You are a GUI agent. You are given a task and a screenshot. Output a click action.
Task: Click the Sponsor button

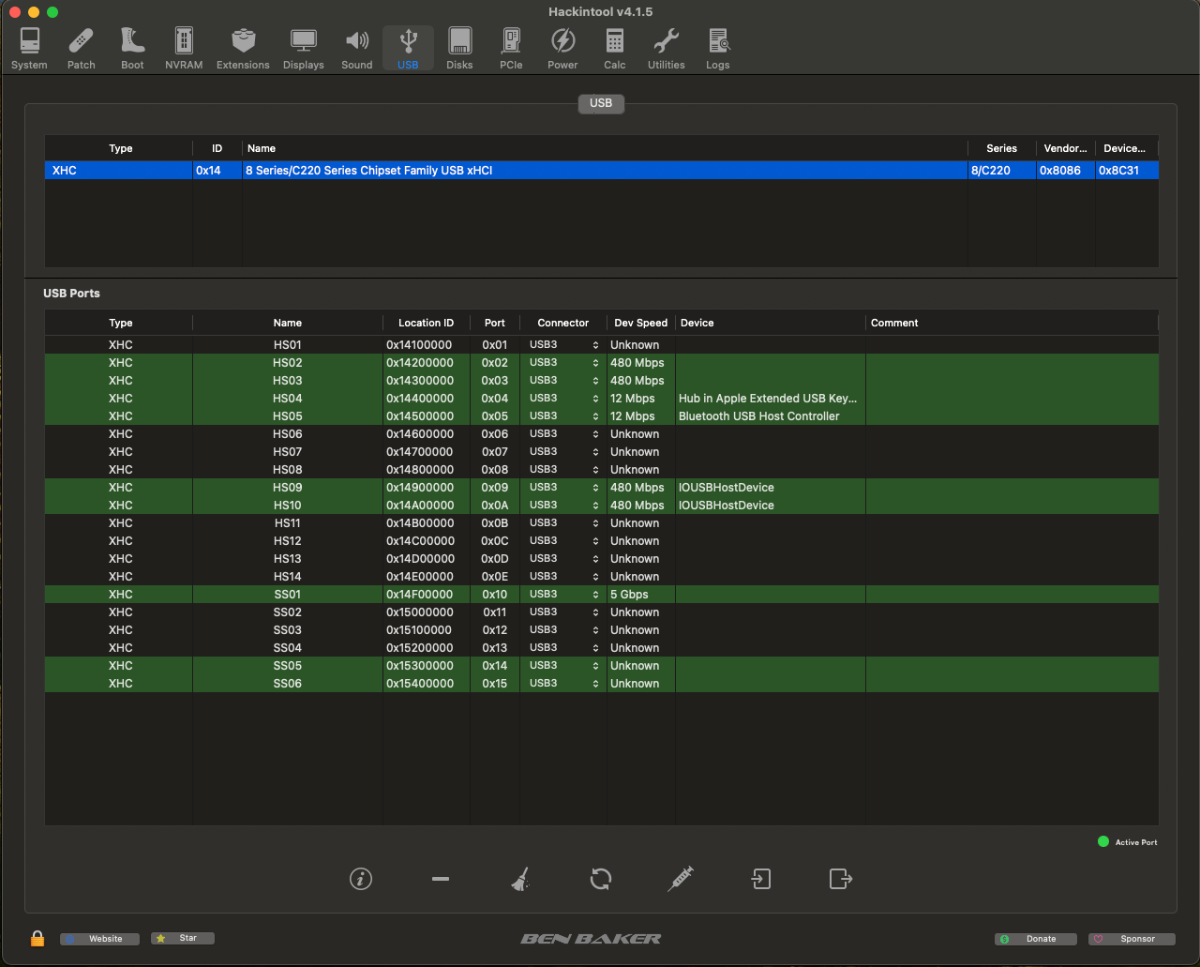(1131, 939)
